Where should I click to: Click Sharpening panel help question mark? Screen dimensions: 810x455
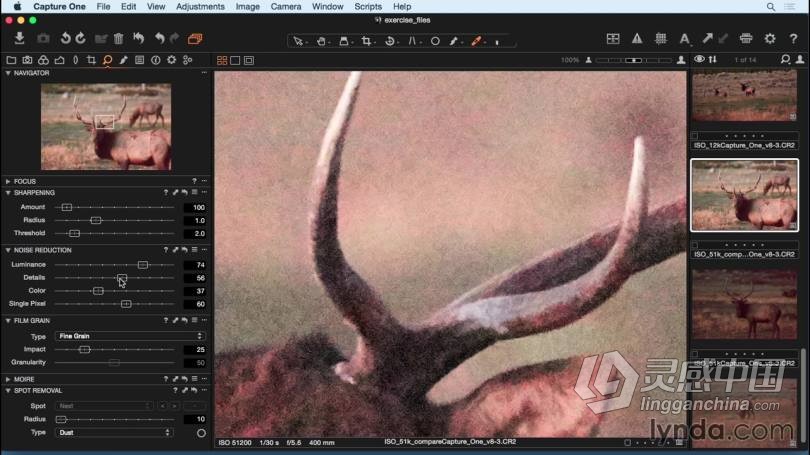click(166, 193)
